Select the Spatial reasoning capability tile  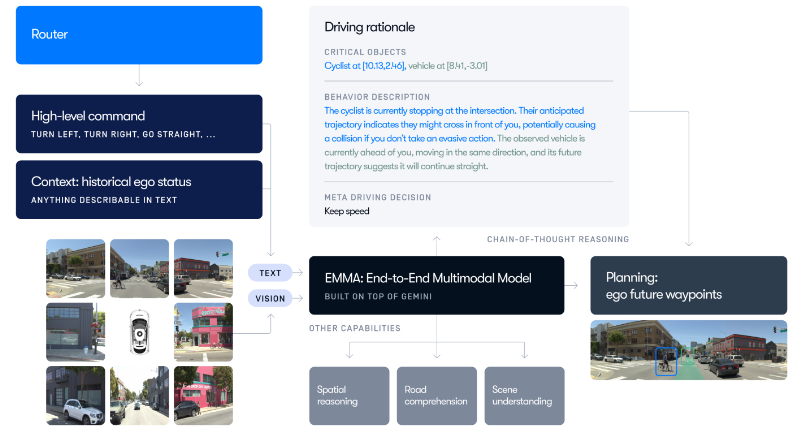click(349, 395)
